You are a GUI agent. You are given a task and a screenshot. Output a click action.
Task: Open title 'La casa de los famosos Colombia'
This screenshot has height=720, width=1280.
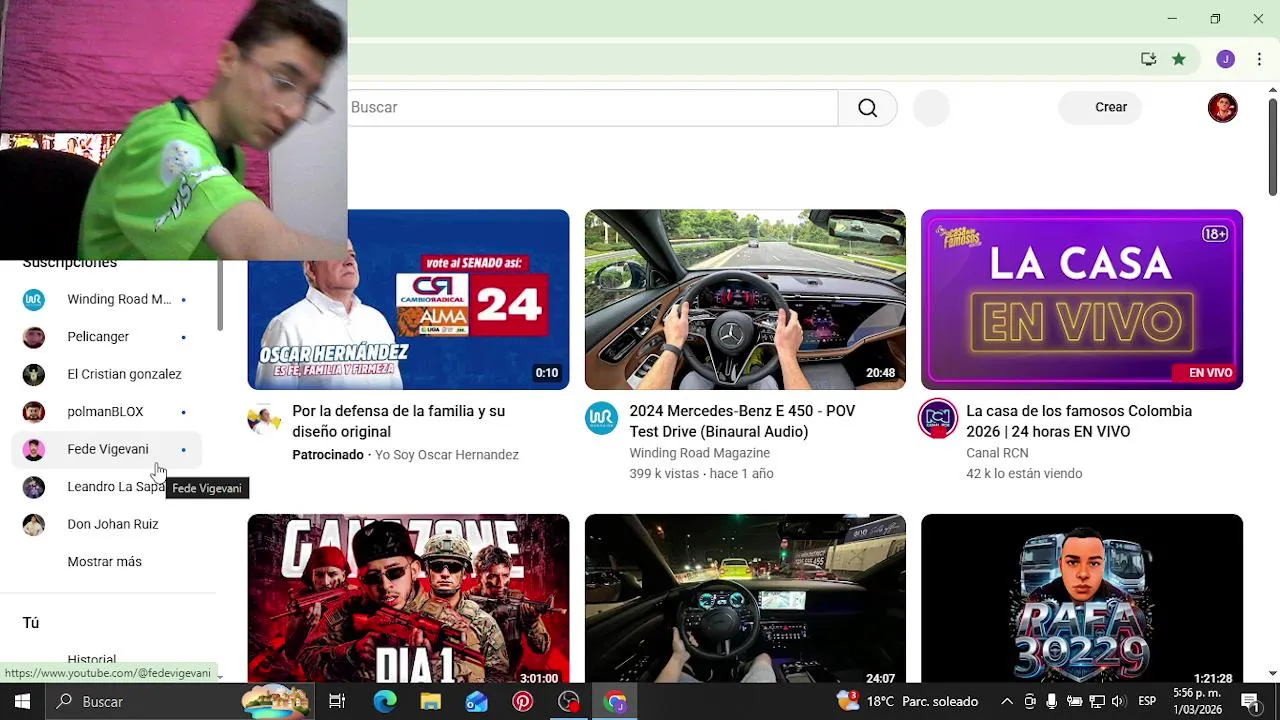(x=1079, y=422)
